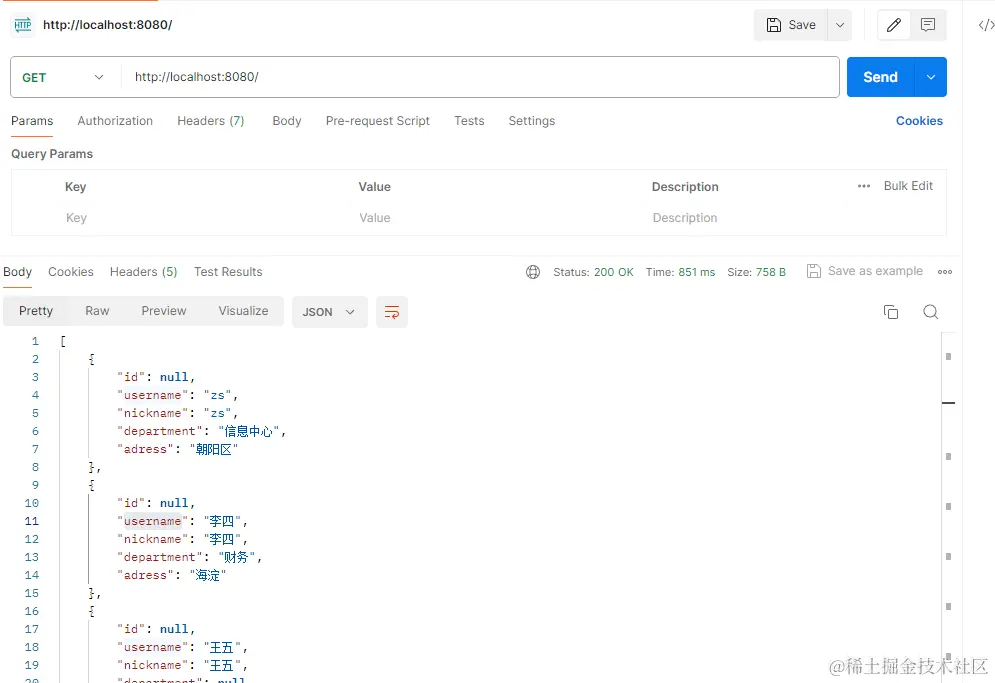Switch to the Authorization tab
This screenshot has width=995, height=683.
pos(115,121)
